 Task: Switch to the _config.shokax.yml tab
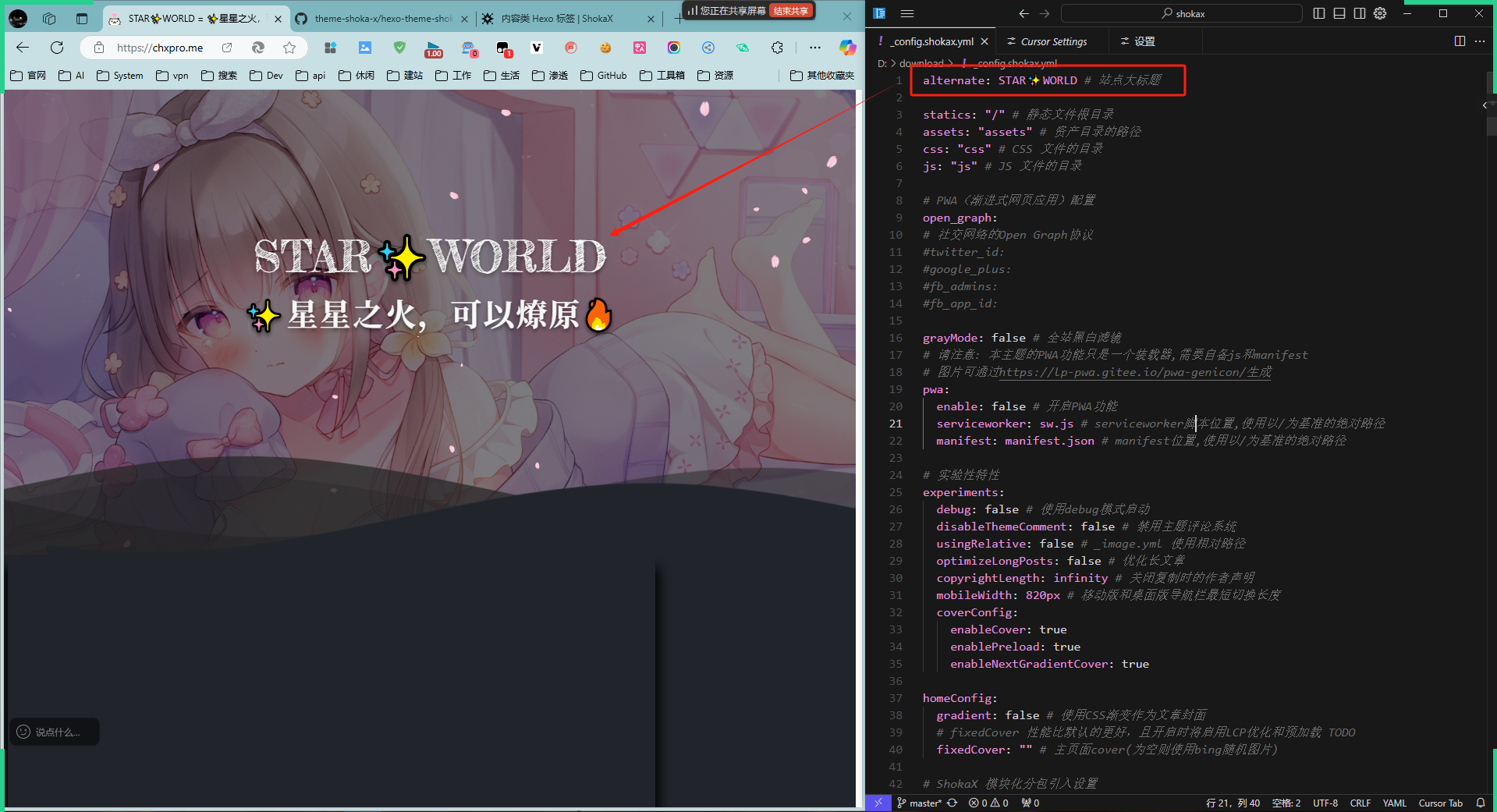click(x=933, y=41)
